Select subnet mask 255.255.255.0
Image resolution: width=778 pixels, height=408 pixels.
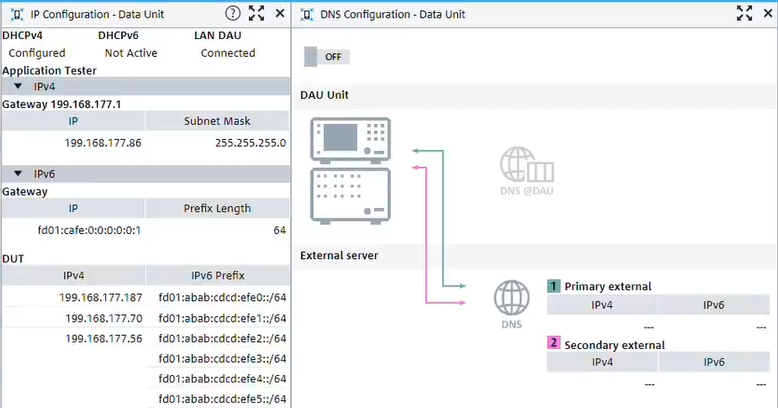[251, 143]
